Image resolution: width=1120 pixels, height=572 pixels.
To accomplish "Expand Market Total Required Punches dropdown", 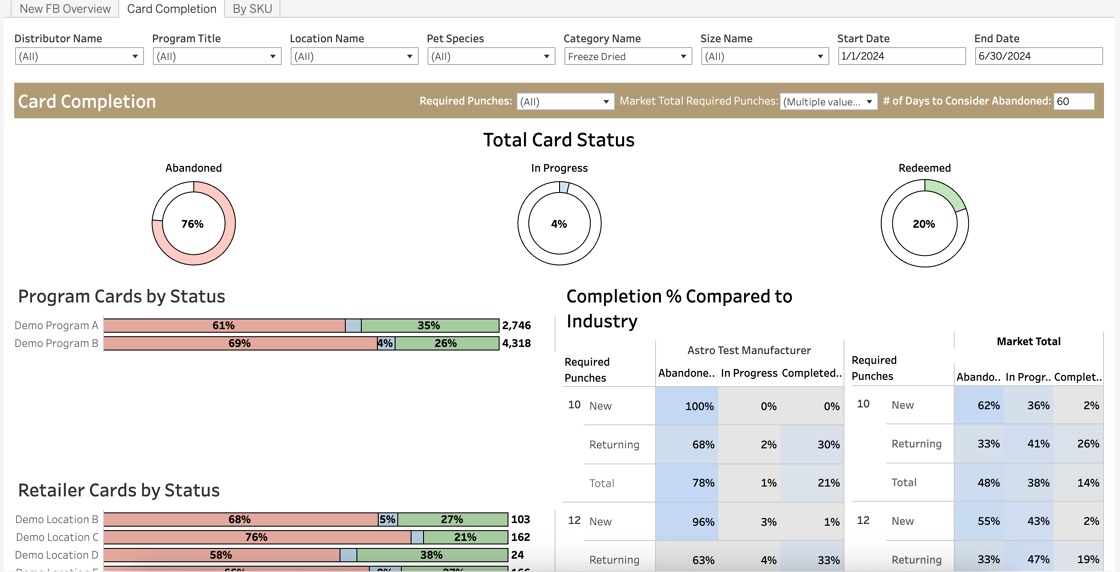I will 828,102.
